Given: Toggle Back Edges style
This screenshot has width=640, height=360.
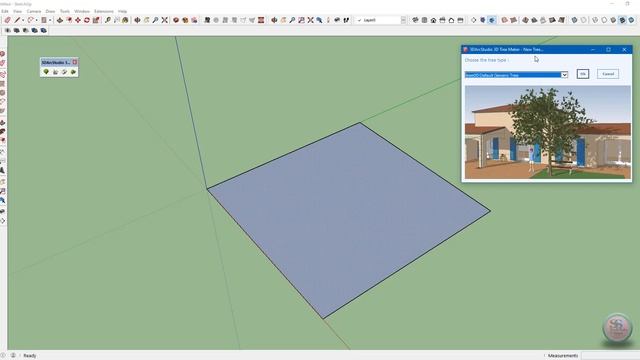Looking at the screenshot, I should (583, 20).
